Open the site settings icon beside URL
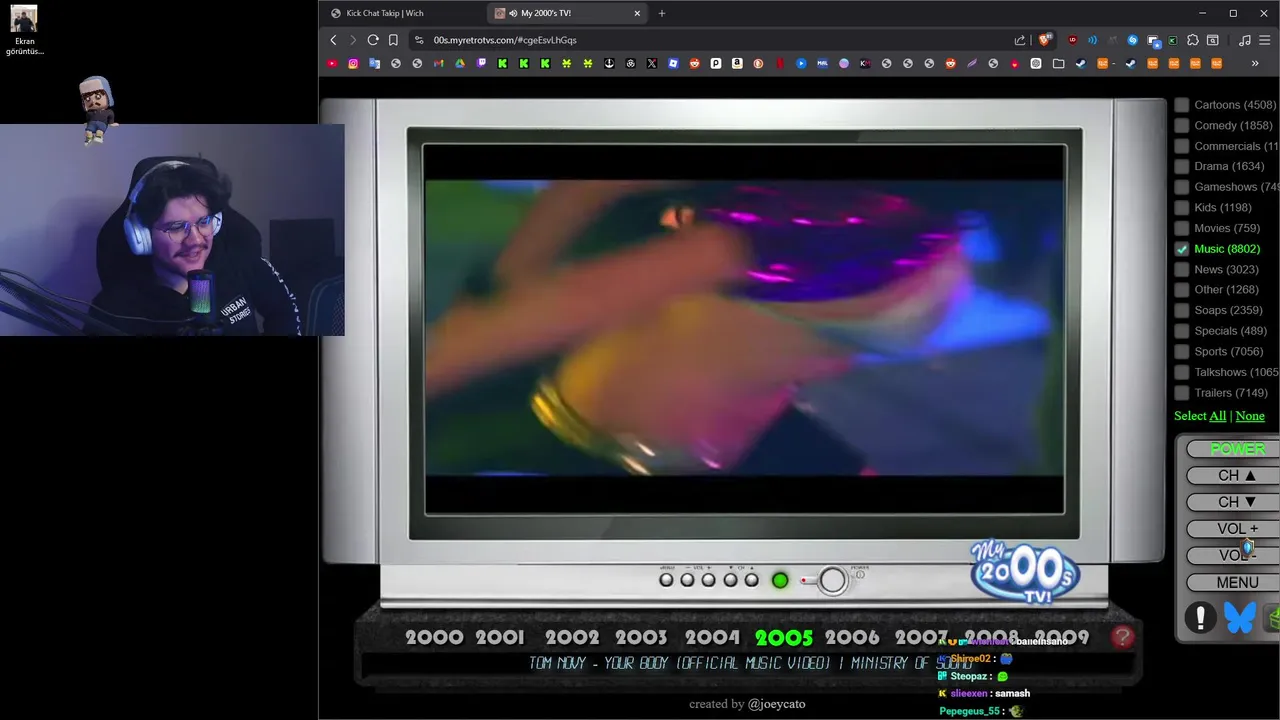The image size is (1280, 720). pyautogui.click(x=419, y=40)
